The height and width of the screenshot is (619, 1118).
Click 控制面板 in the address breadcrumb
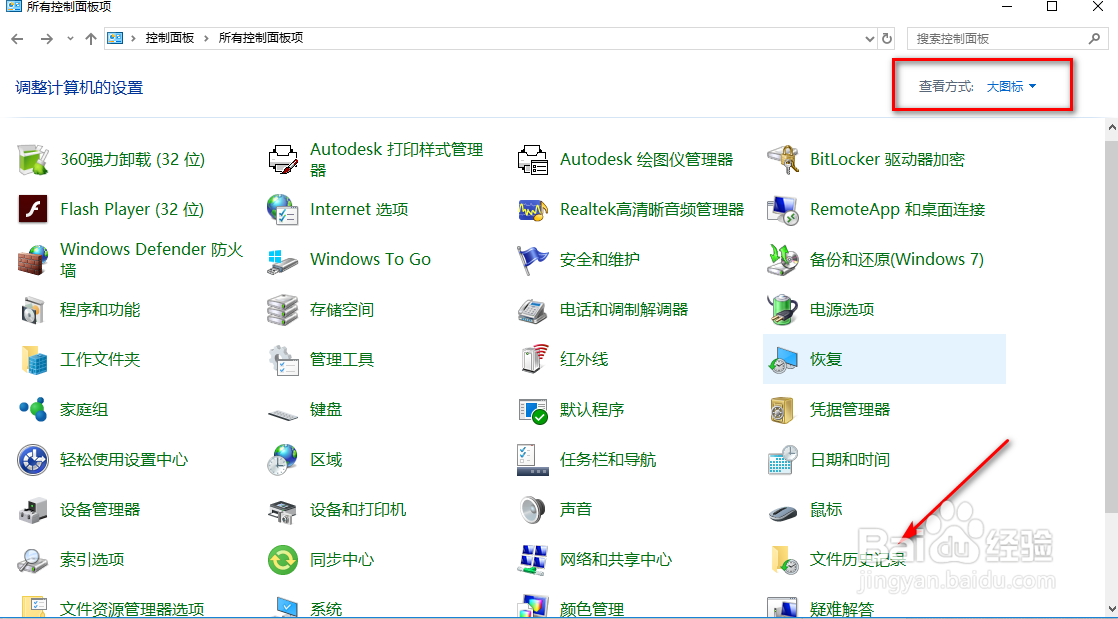tap(170, 39)
